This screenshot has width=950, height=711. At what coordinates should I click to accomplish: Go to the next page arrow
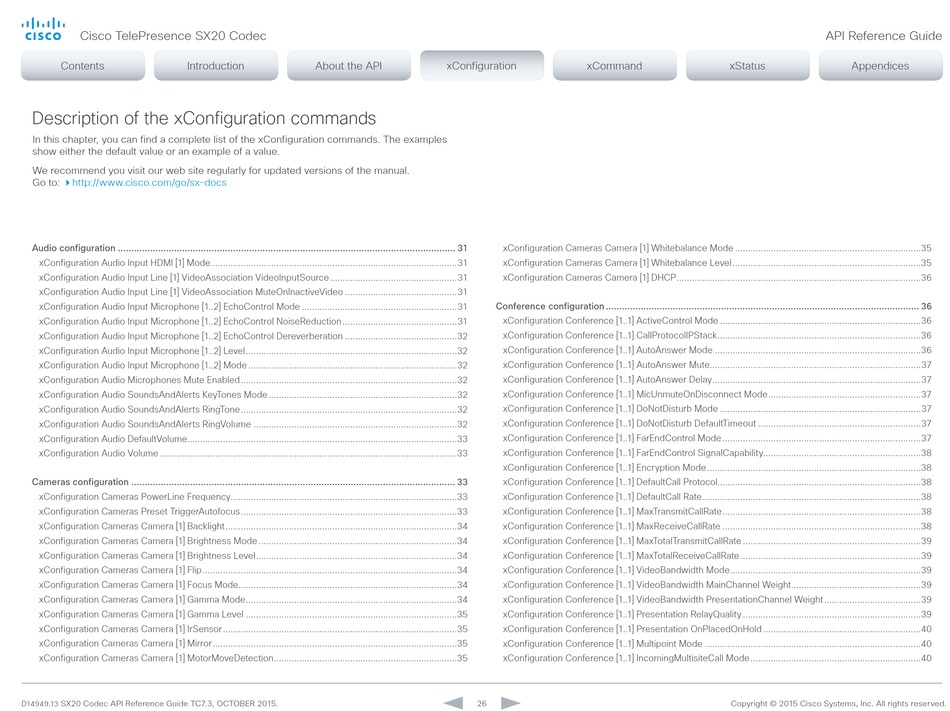[x=510, y=703]
